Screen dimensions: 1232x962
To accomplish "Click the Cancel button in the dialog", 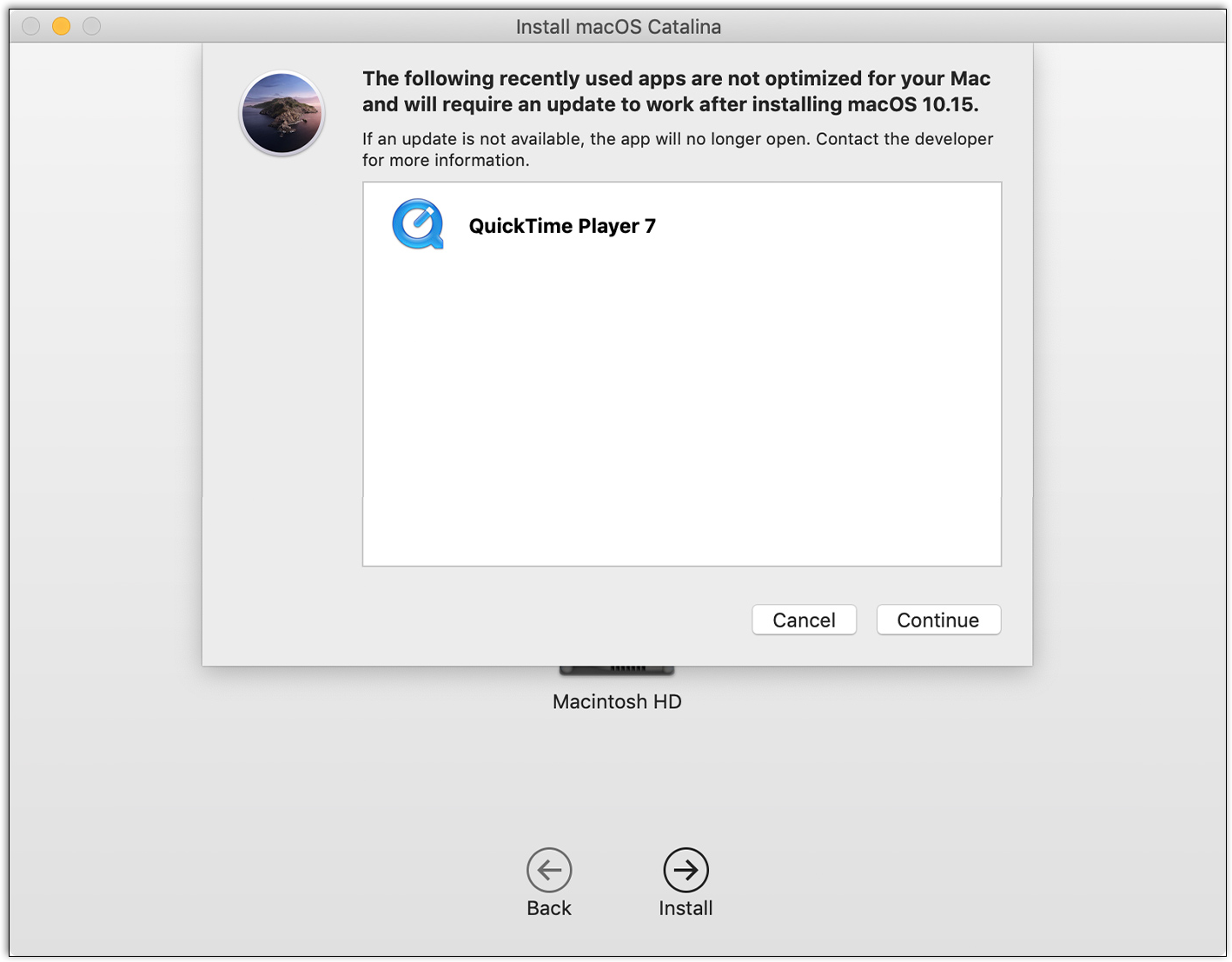I will coord(804,620).
